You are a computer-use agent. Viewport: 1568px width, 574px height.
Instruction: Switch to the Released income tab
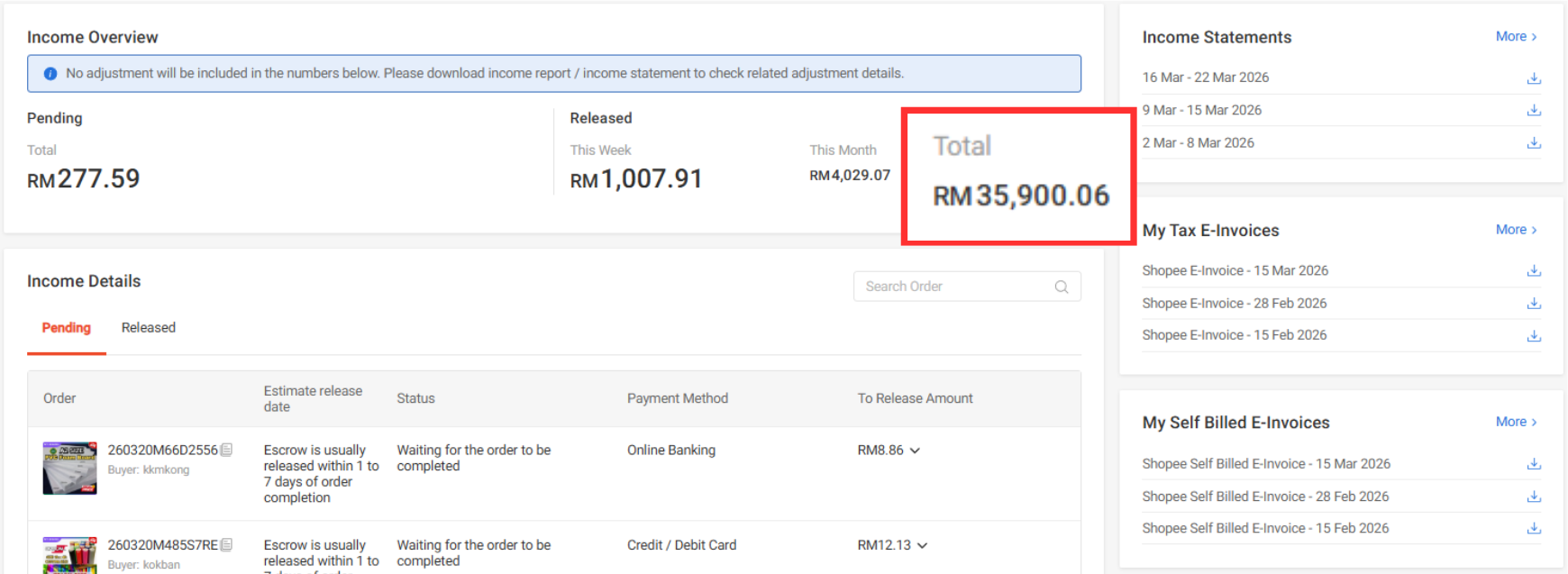click(149, 328)
